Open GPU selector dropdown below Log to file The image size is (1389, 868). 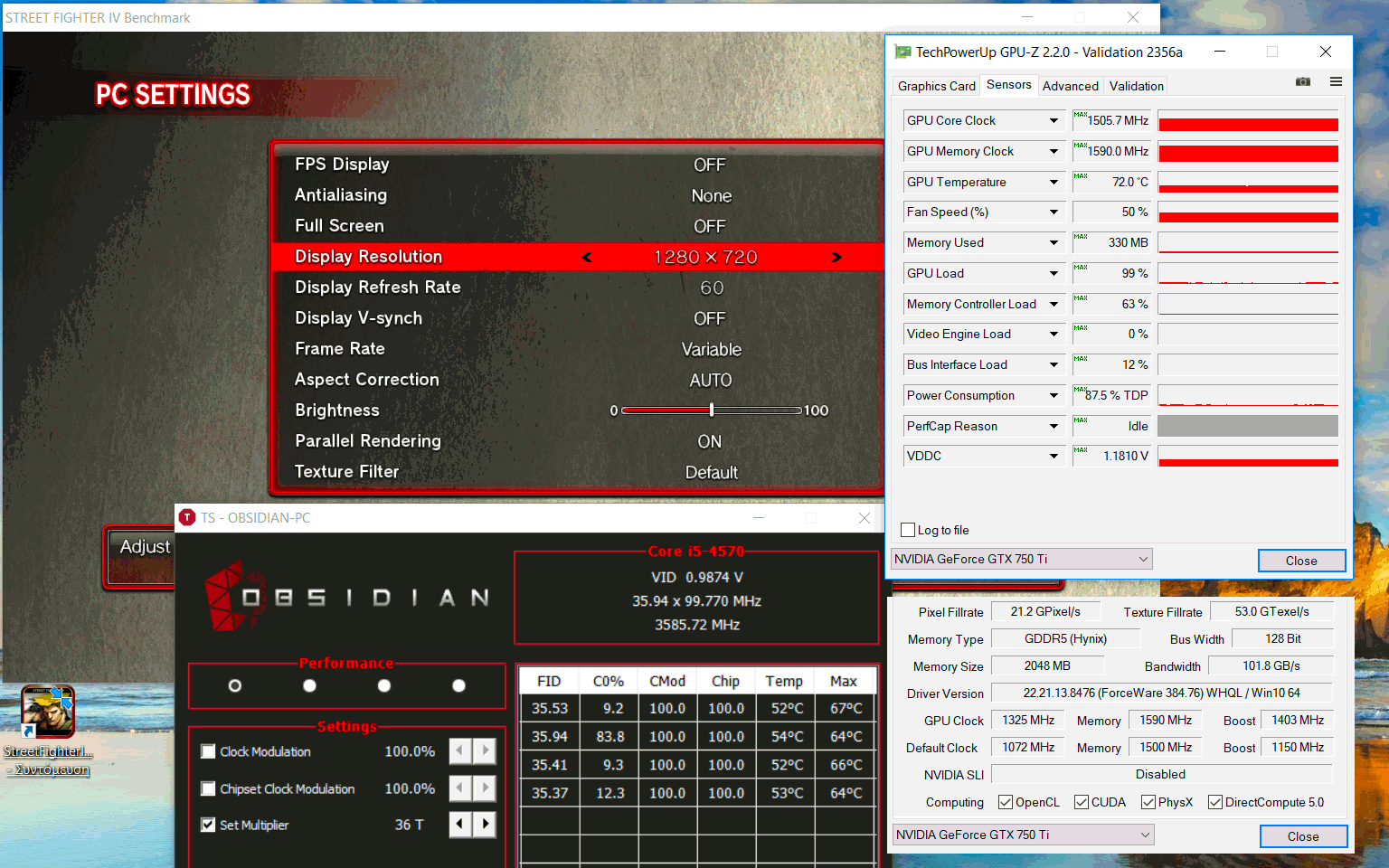pyautogui.click(x=1022, y=559)
